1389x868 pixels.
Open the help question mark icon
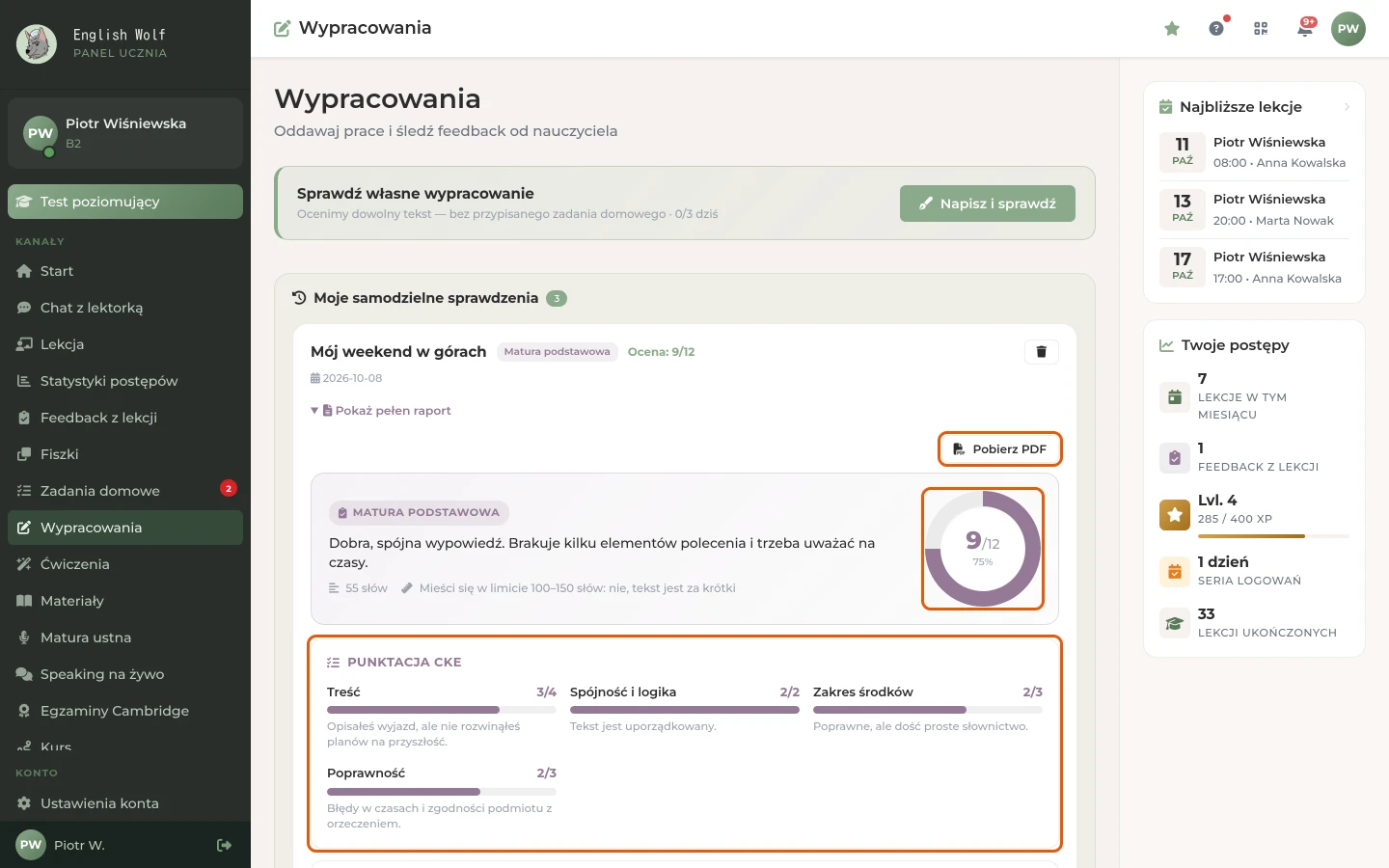click(1216, 29)
